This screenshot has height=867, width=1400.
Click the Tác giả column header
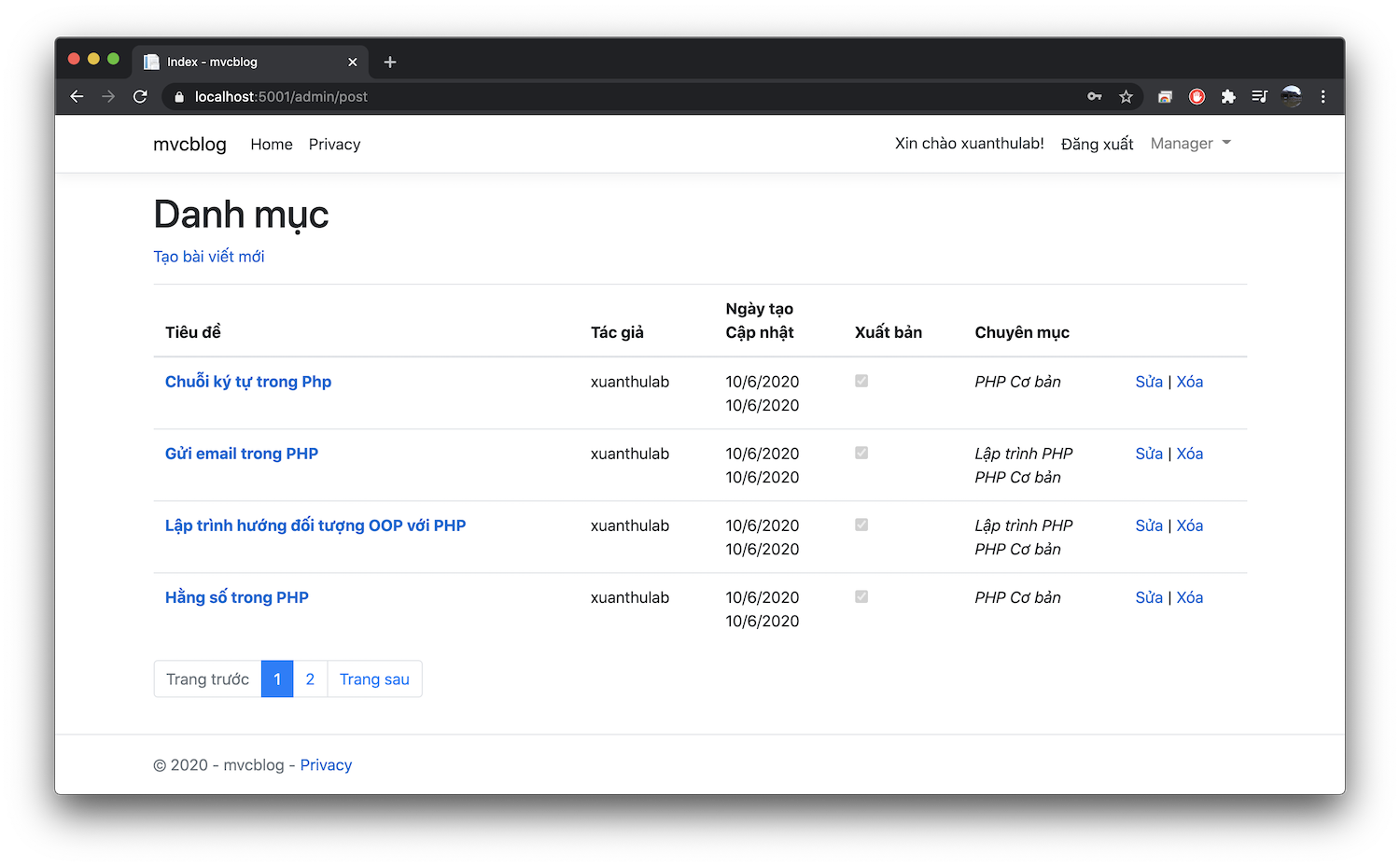(617, 331)
